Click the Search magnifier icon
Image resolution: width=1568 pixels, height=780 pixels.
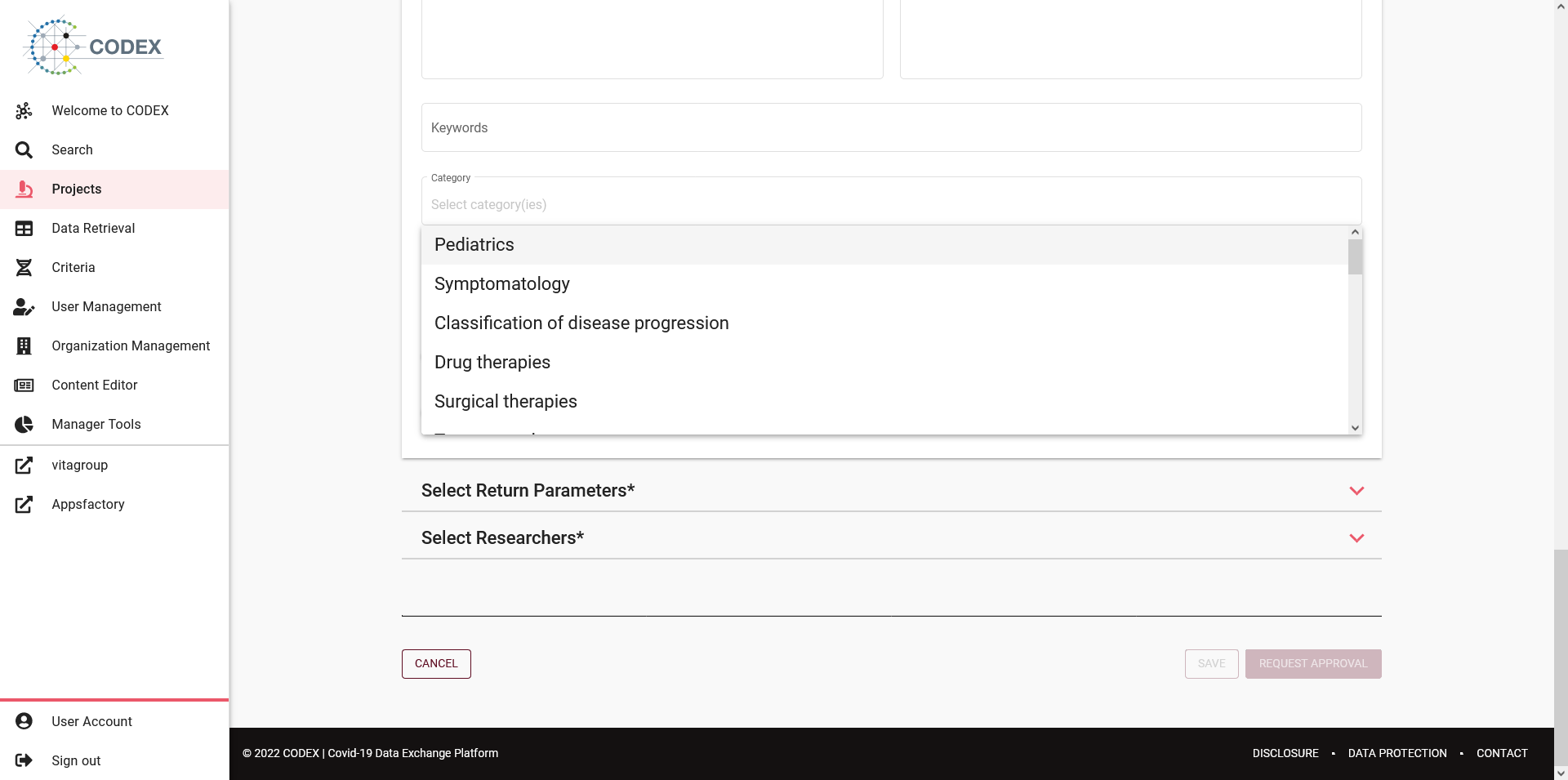coord(24,149)
